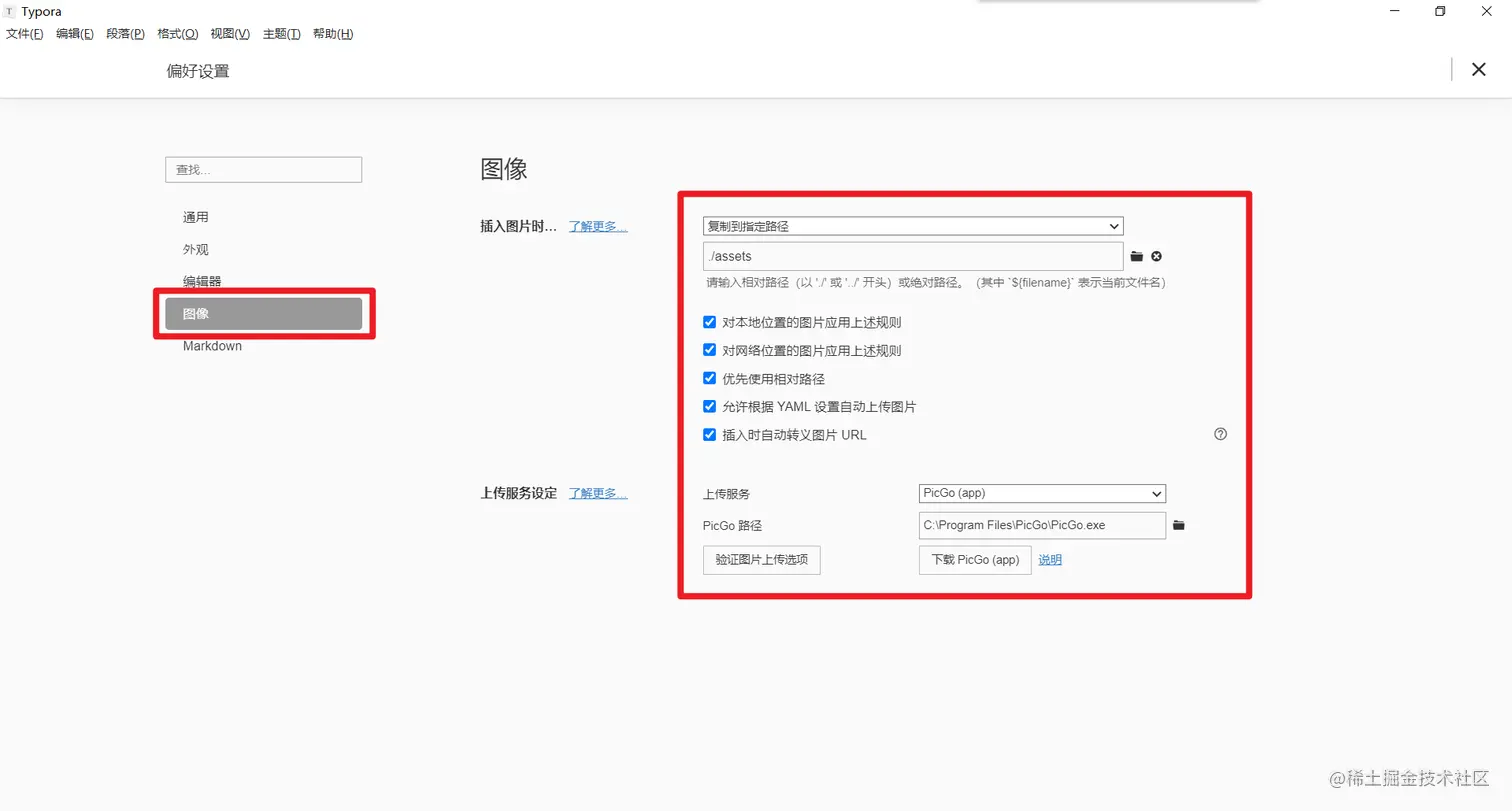1512x811 pixels.
Task: Uncheck 优先使用相对路径 option
Action: 710,378
